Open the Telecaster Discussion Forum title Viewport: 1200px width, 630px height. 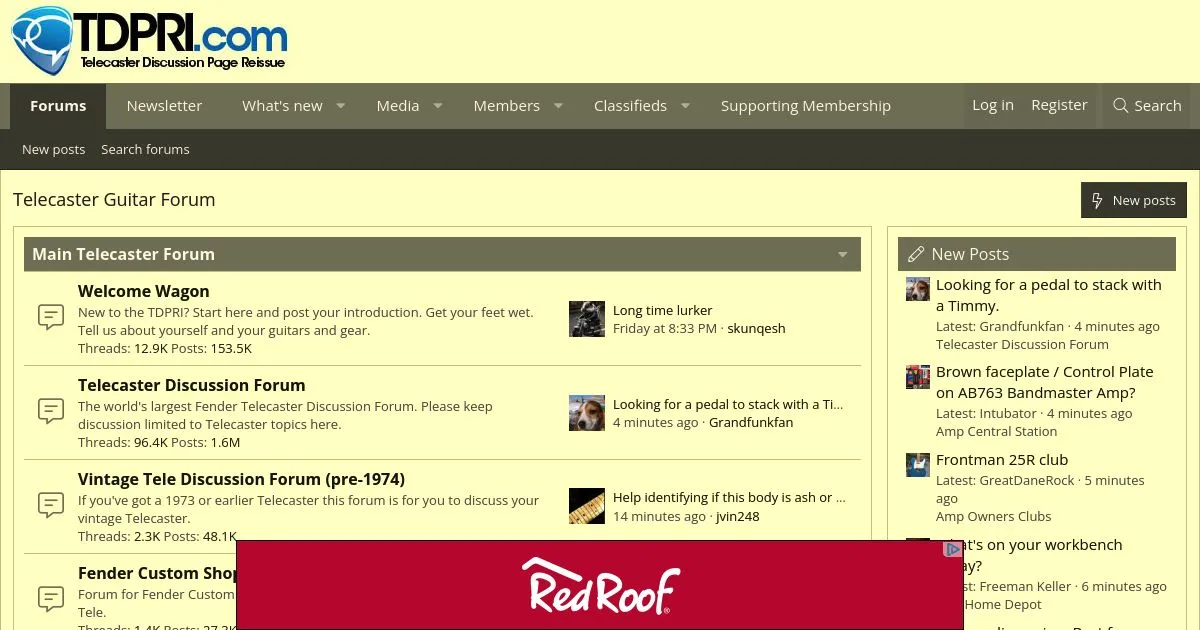[x=192, y=385]
